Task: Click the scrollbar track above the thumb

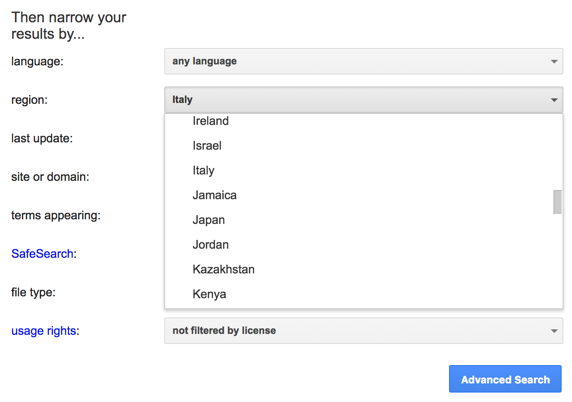Action: coord(557,152)
